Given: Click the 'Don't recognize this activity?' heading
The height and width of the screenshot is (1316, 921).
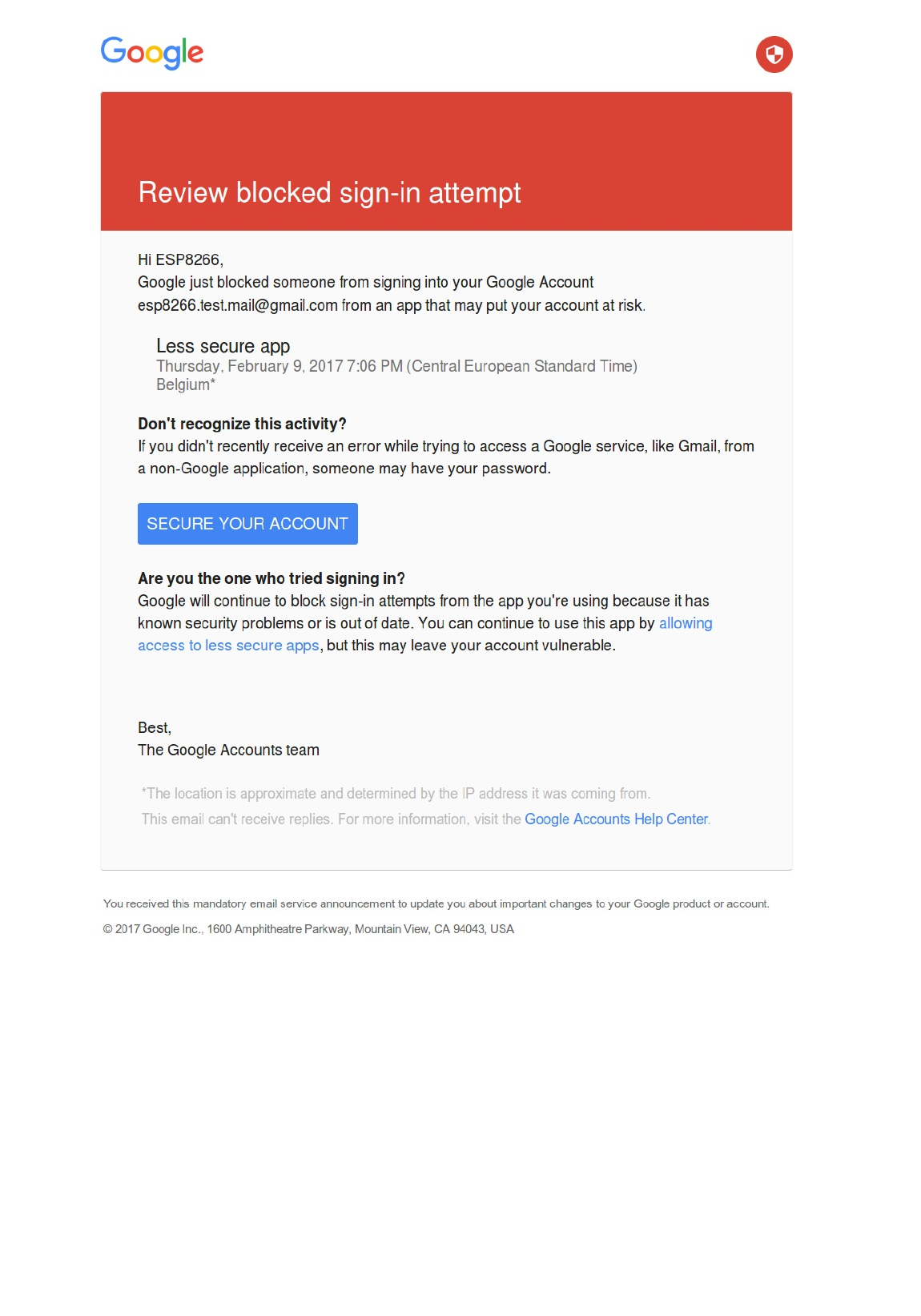Looking at the screenshot, I should pos(242,424).
